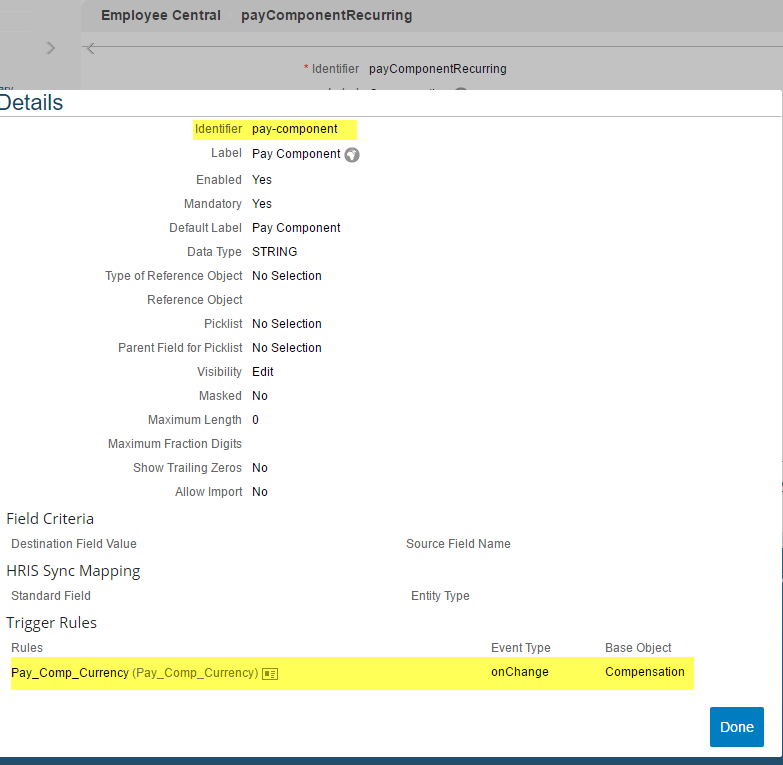783x765 pixels.
Task: Click the HRIS Sync Mapping heading
Action: [73, 571]
